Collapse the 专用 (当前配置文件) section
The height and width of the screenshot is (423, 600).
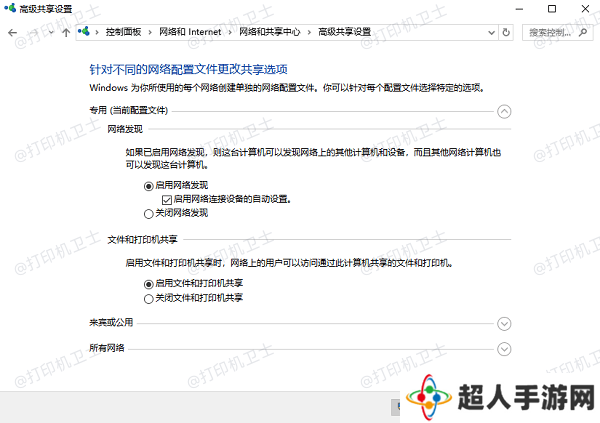(504, 111)
